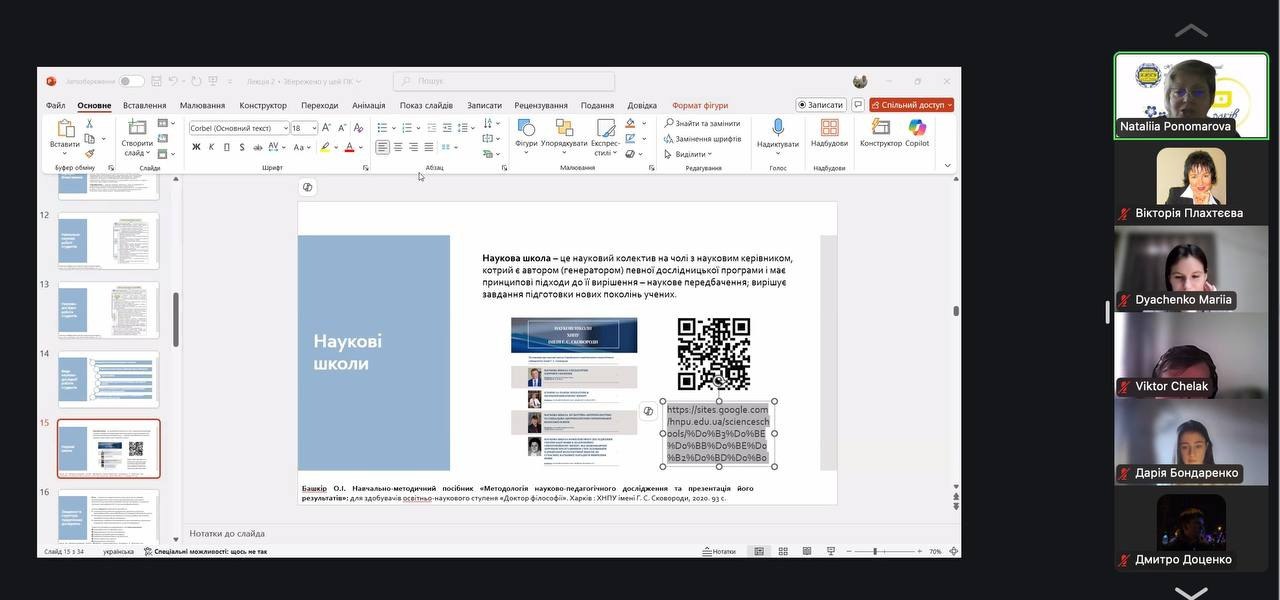
Task: Click the Save icon in title bar
Action: 155,81
